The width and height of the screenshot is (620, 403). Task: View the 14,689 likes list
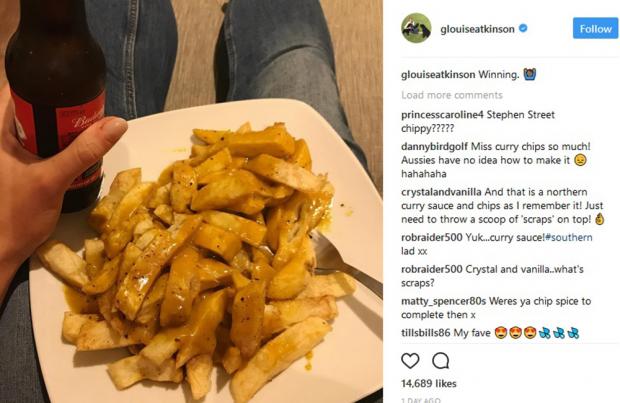click(x=429, y=384)
